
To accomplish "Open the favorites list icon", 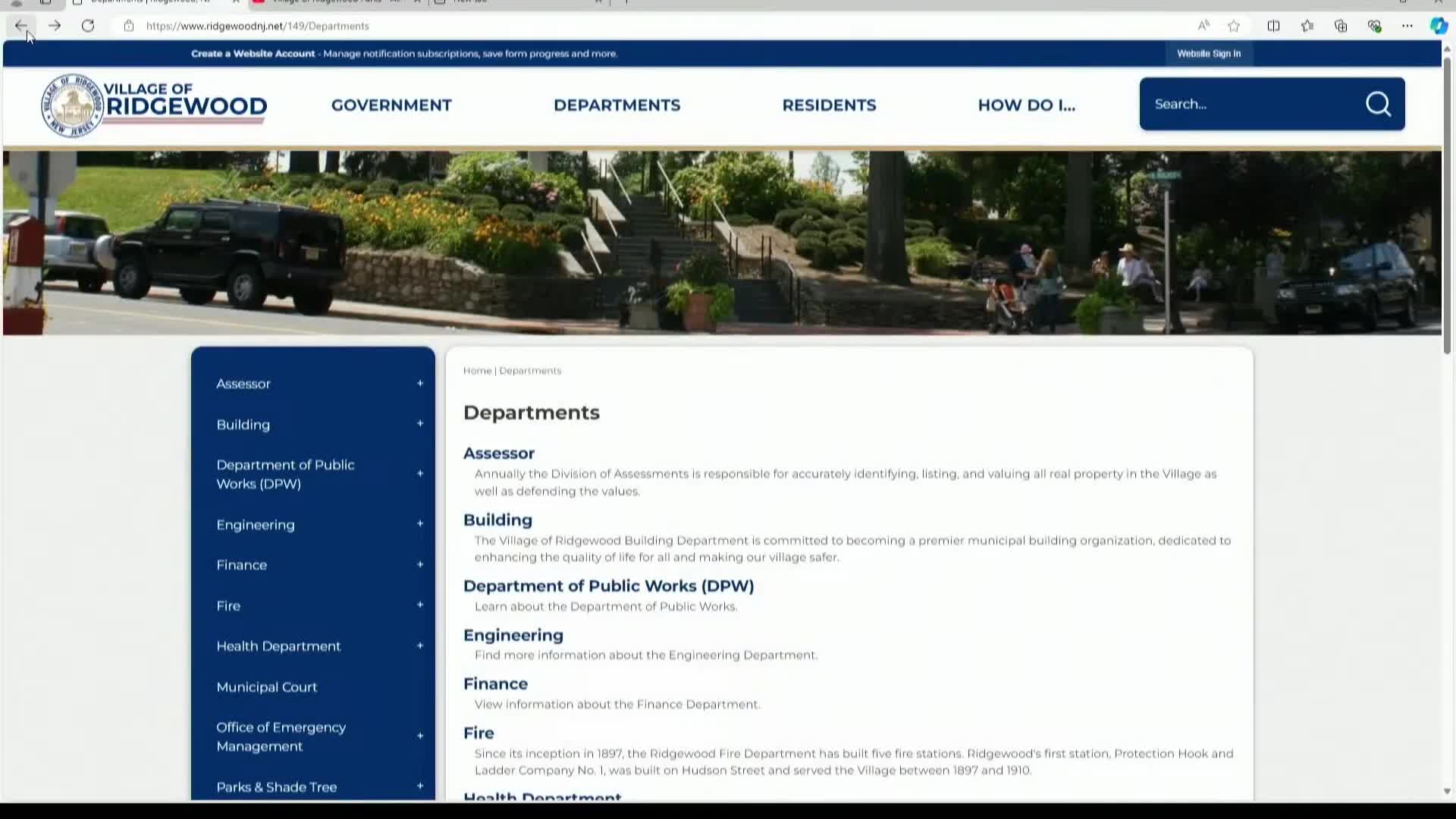I will point(1307,26).
